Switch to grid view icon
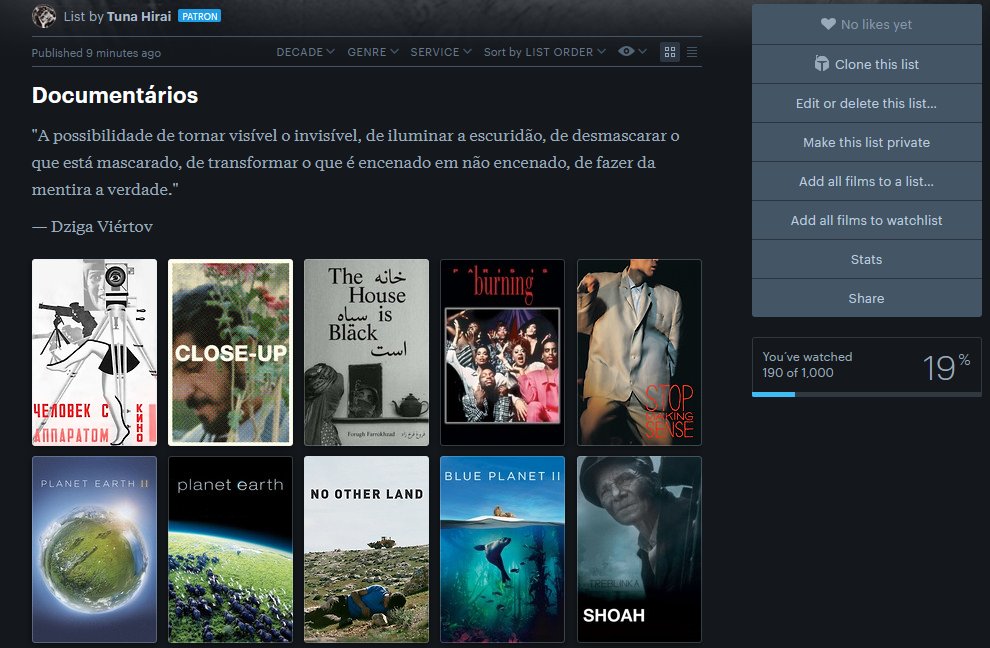 (670, 52)
